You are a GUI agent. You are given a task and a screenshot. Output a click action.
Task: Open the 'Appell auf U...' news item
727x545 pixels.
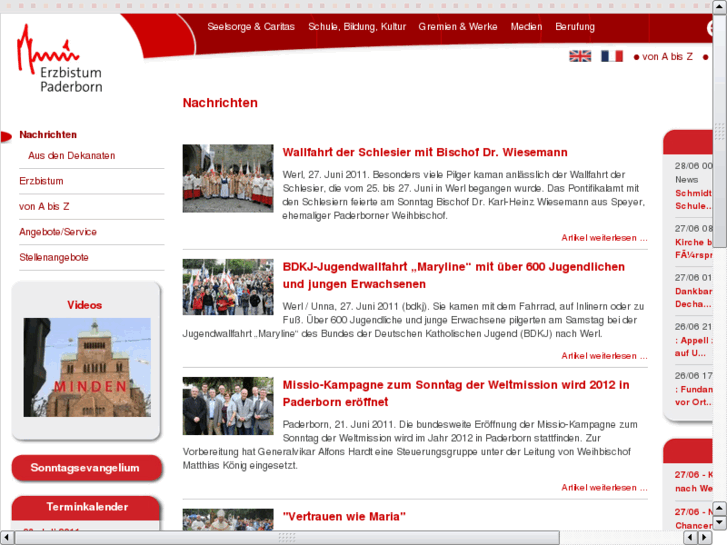click(x=693, y=346)
